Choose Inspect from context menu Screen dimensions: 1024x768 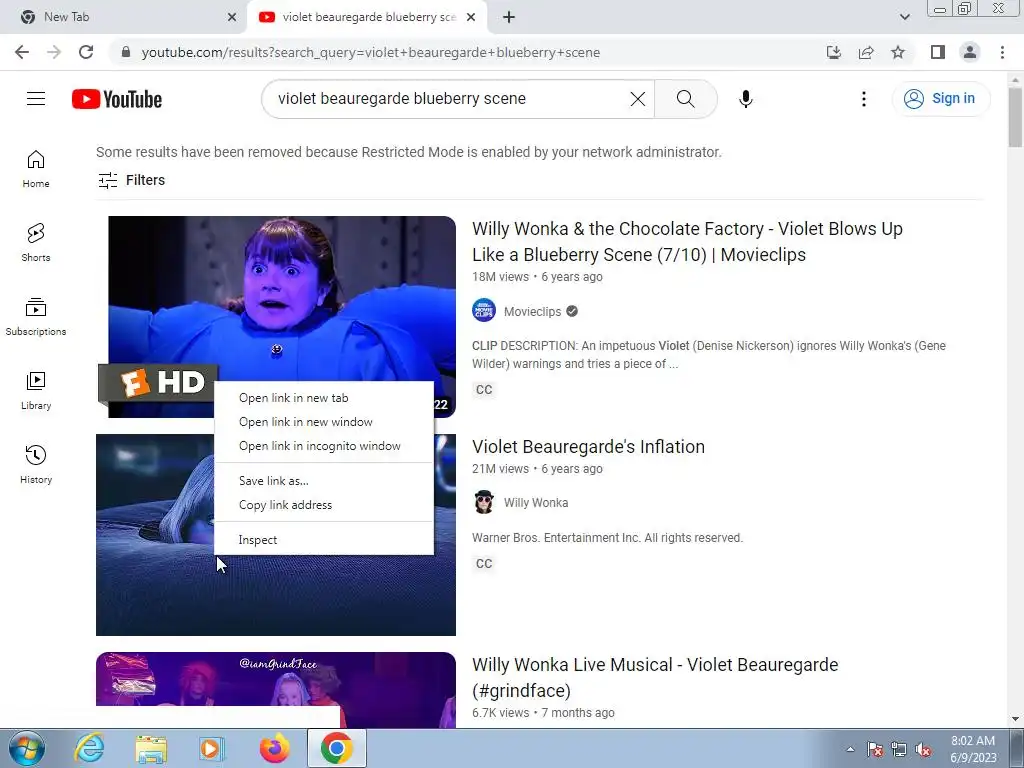pos(324,540)
